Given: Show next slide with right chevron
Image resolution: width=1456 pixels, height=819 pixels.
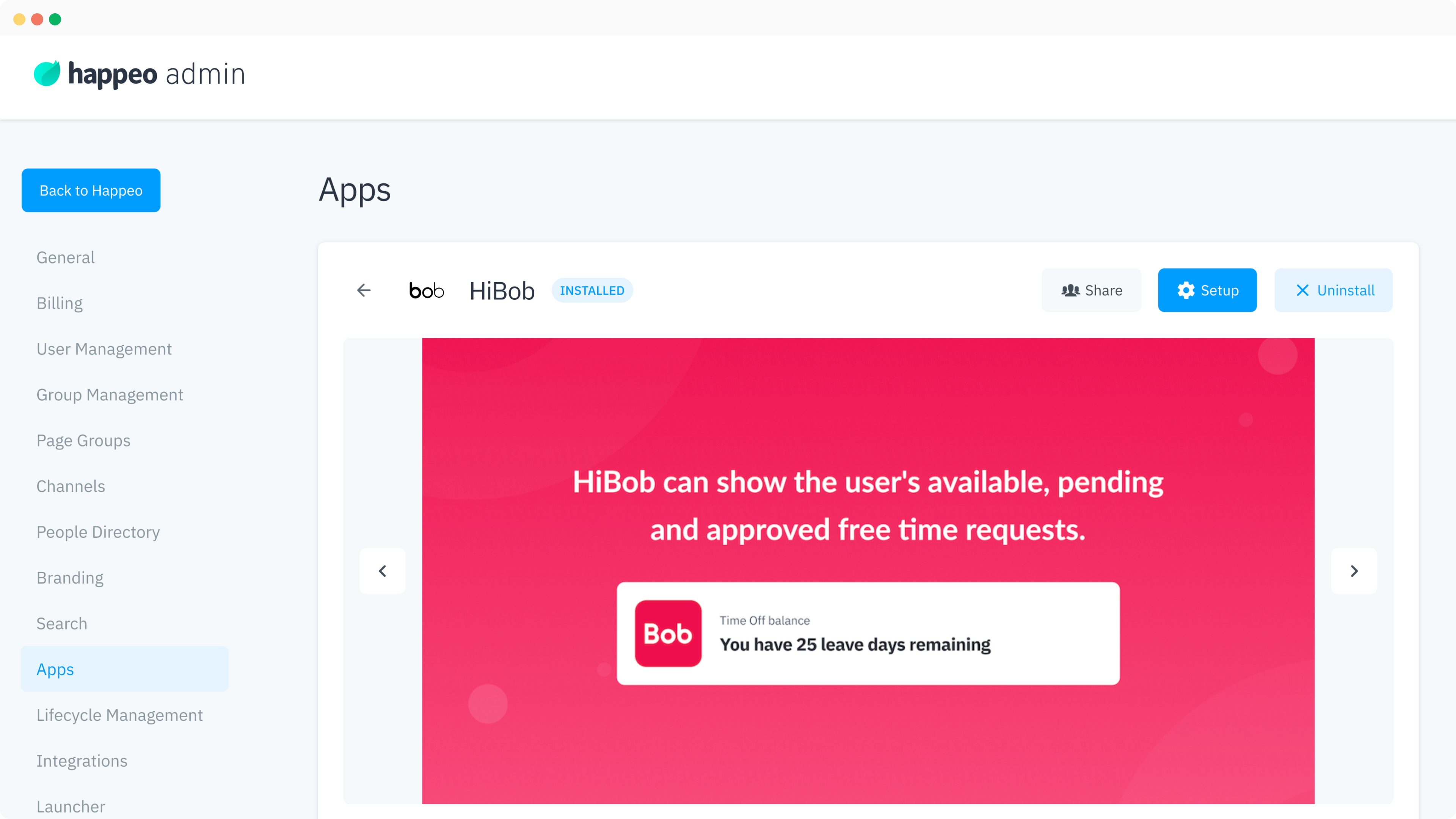Looking at the screenshot, I should click(1354, 571).
